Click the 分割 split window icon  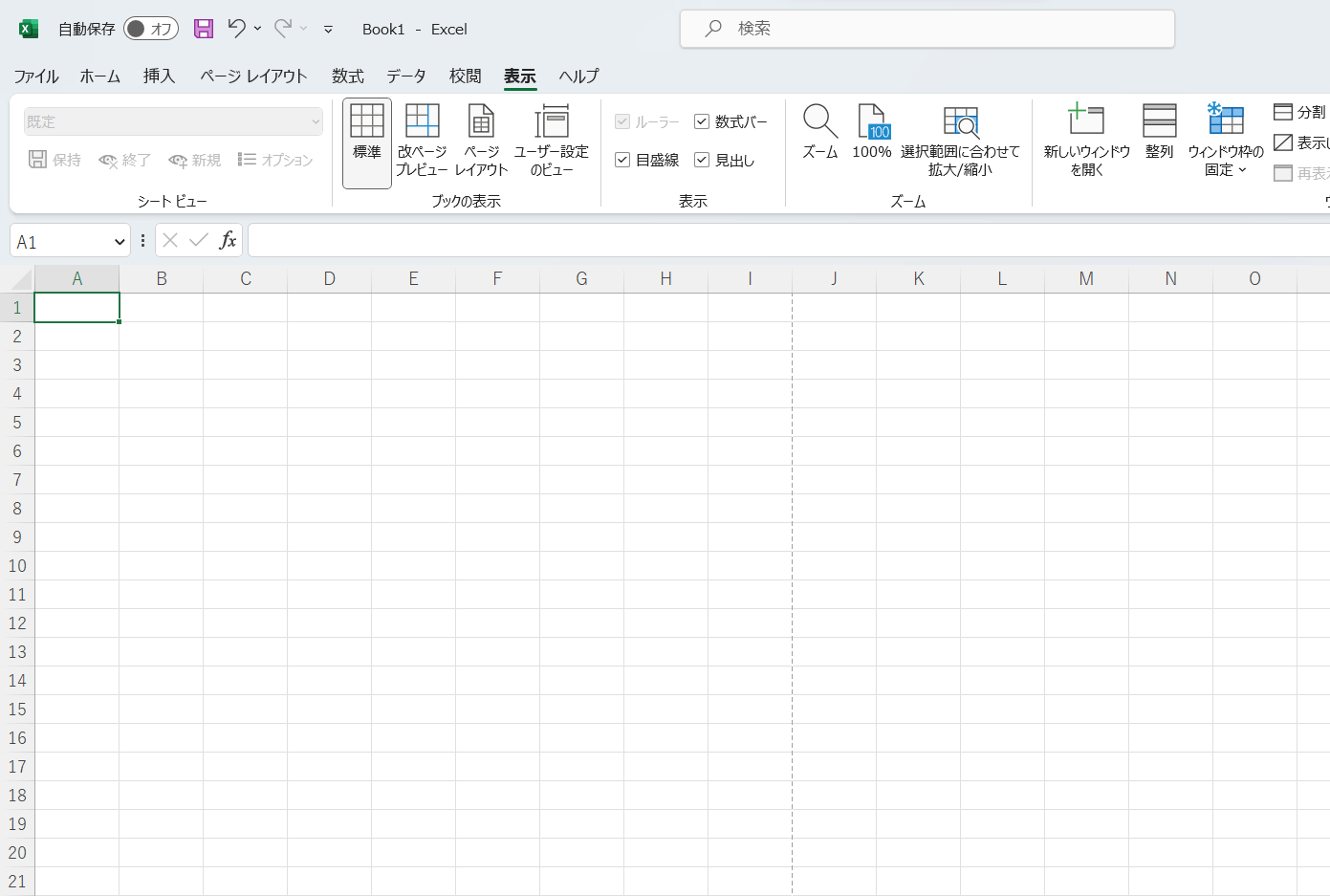1283,112
